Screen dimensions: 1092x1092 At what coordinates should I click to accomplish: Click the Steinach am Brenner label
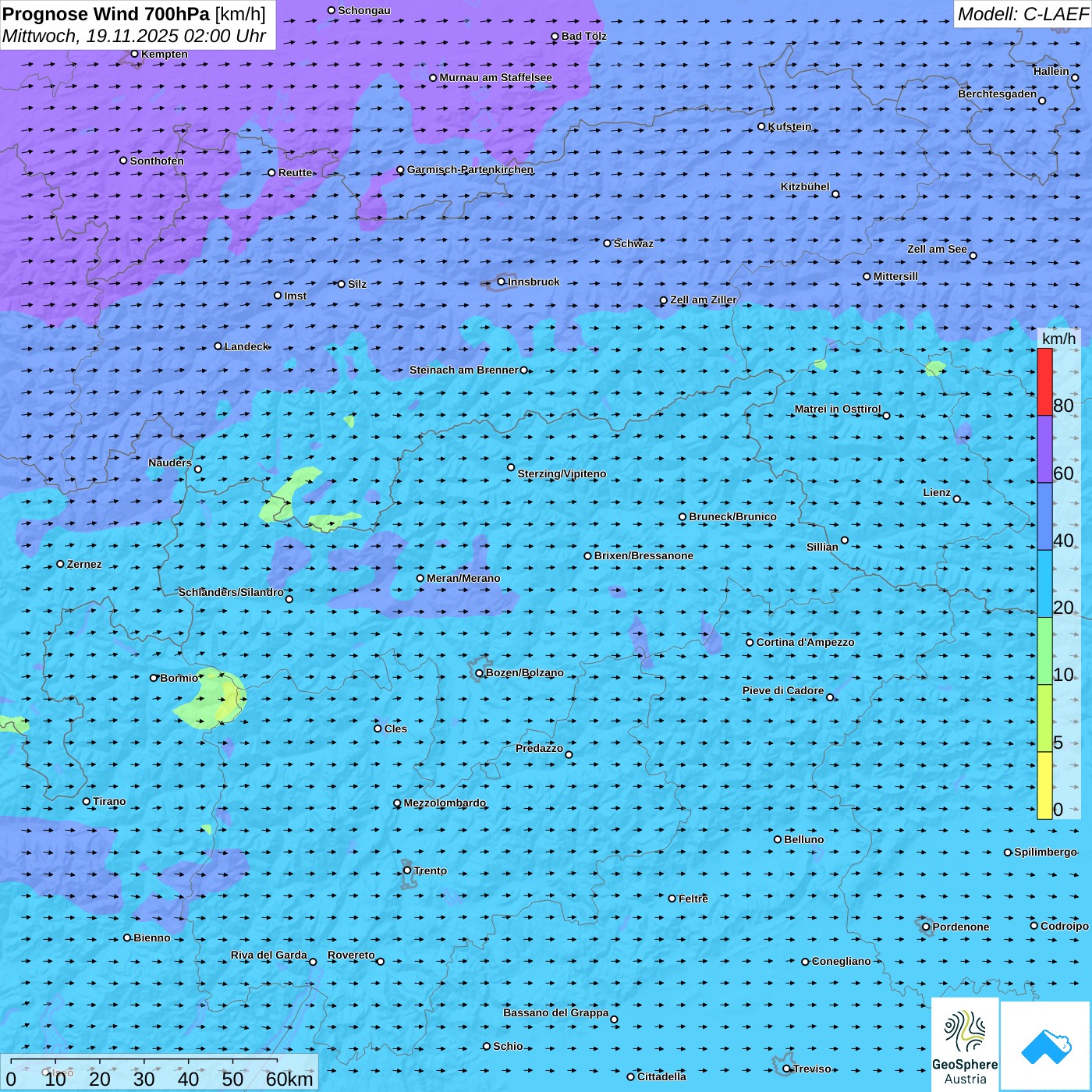point(463,370)
